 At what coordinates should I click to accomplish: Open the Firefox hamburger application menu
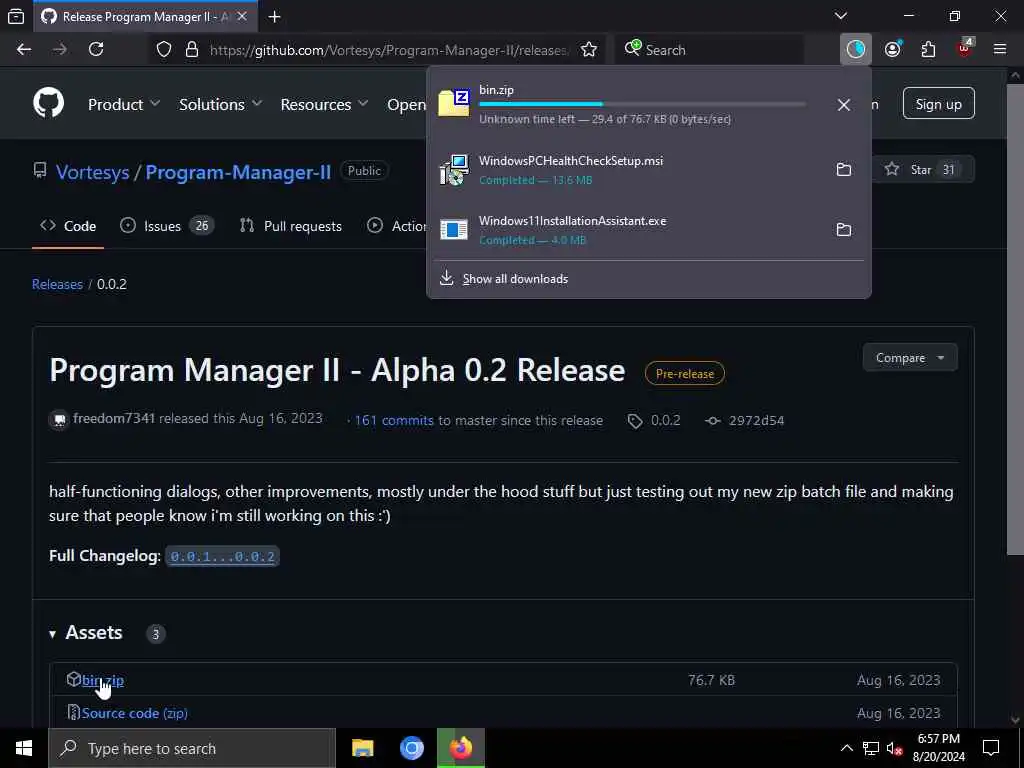tap(1000, 49)
